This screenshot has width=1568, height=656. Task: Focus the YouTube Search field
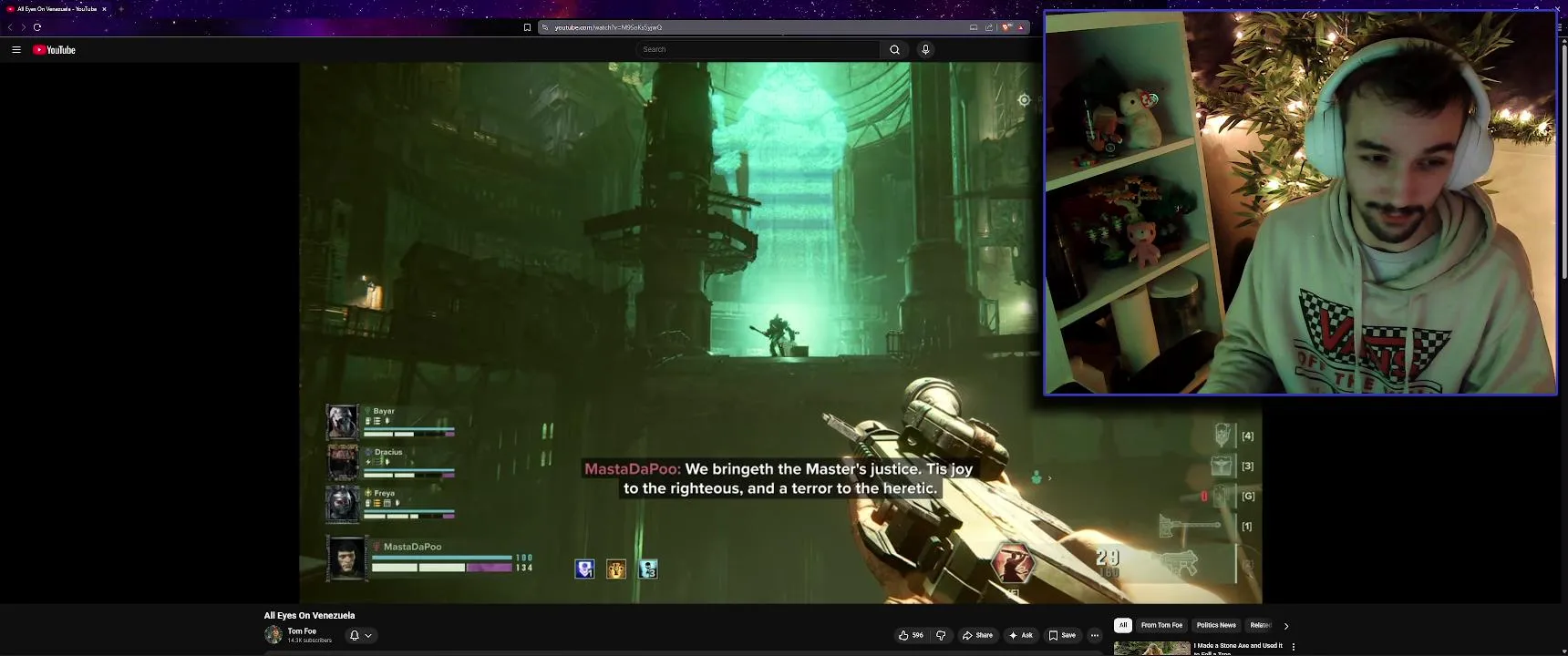click(x=758, y=49)
